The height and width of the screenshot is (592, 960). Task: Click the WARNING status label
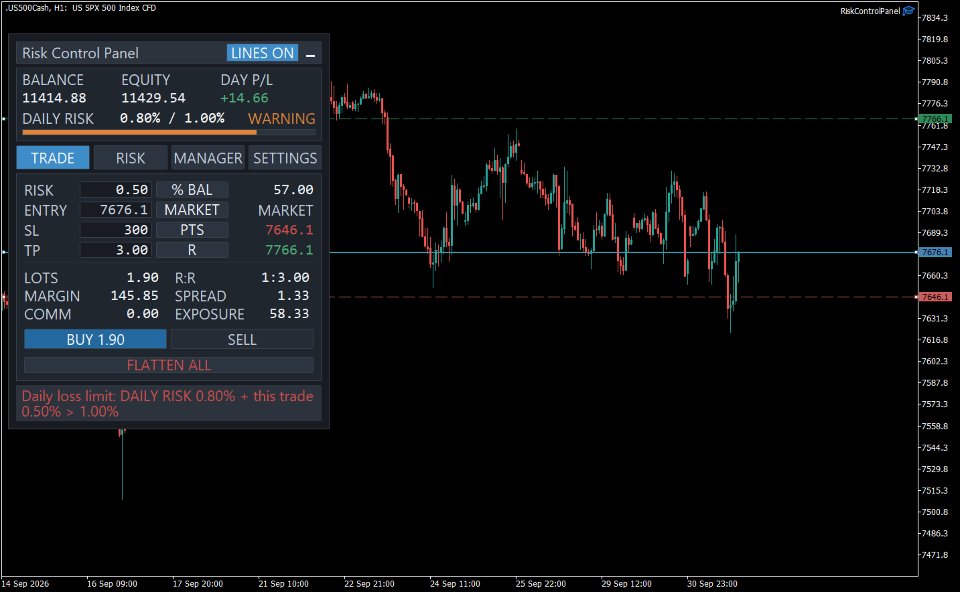pos(282,119)
